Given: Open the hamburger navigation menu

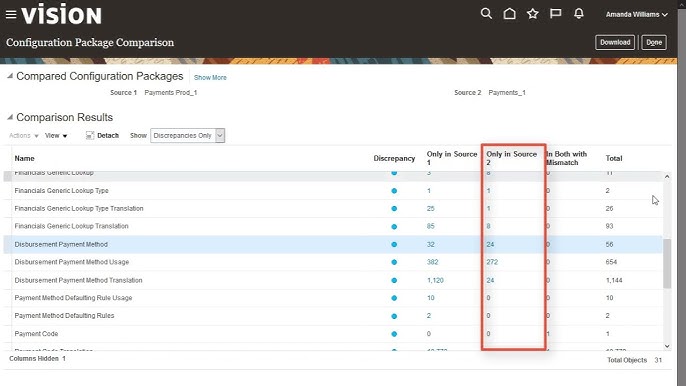Looking at the screenshot, I should (11, 14).
